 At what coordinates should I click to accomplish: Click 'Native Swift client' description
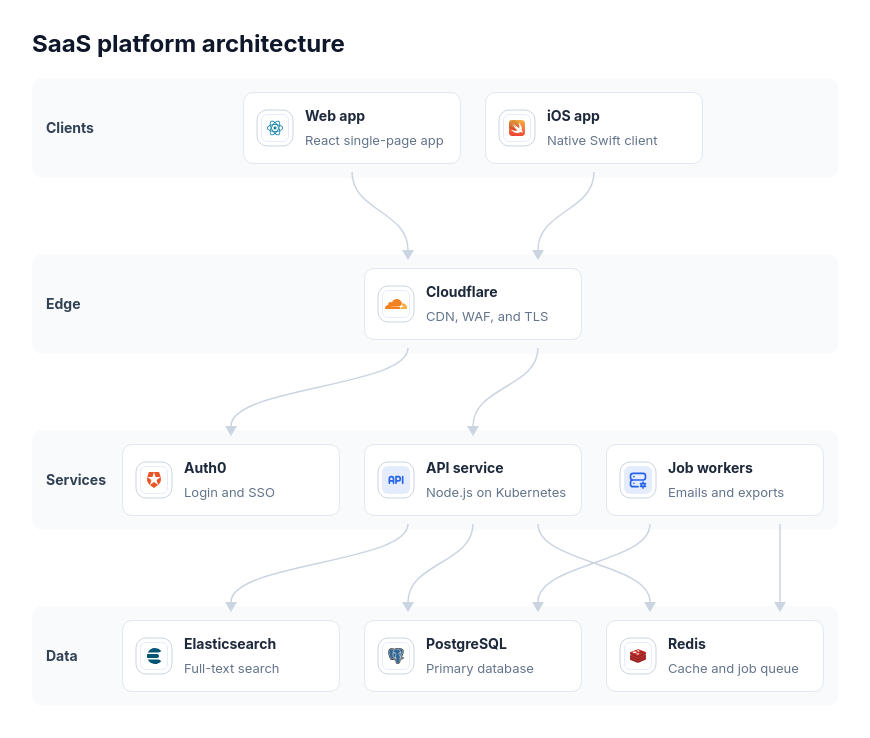pos(602,141)
